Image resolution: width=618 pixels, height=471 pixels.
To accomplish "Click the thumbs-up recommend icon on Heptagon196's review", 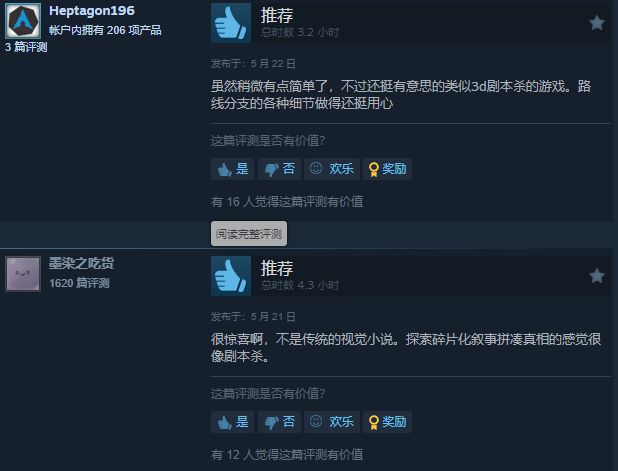I will (231, 23).
